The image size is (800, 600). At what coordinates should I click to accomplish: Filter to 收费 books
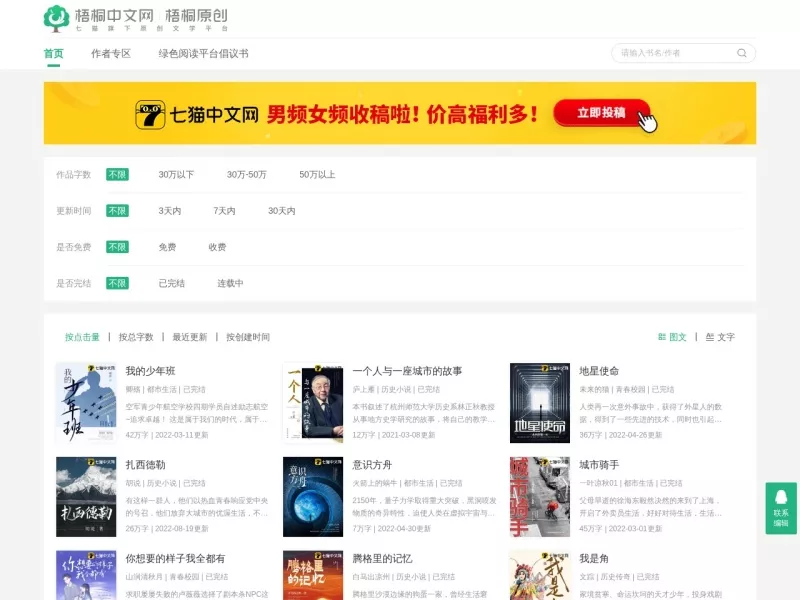click(x=217, y=247)
